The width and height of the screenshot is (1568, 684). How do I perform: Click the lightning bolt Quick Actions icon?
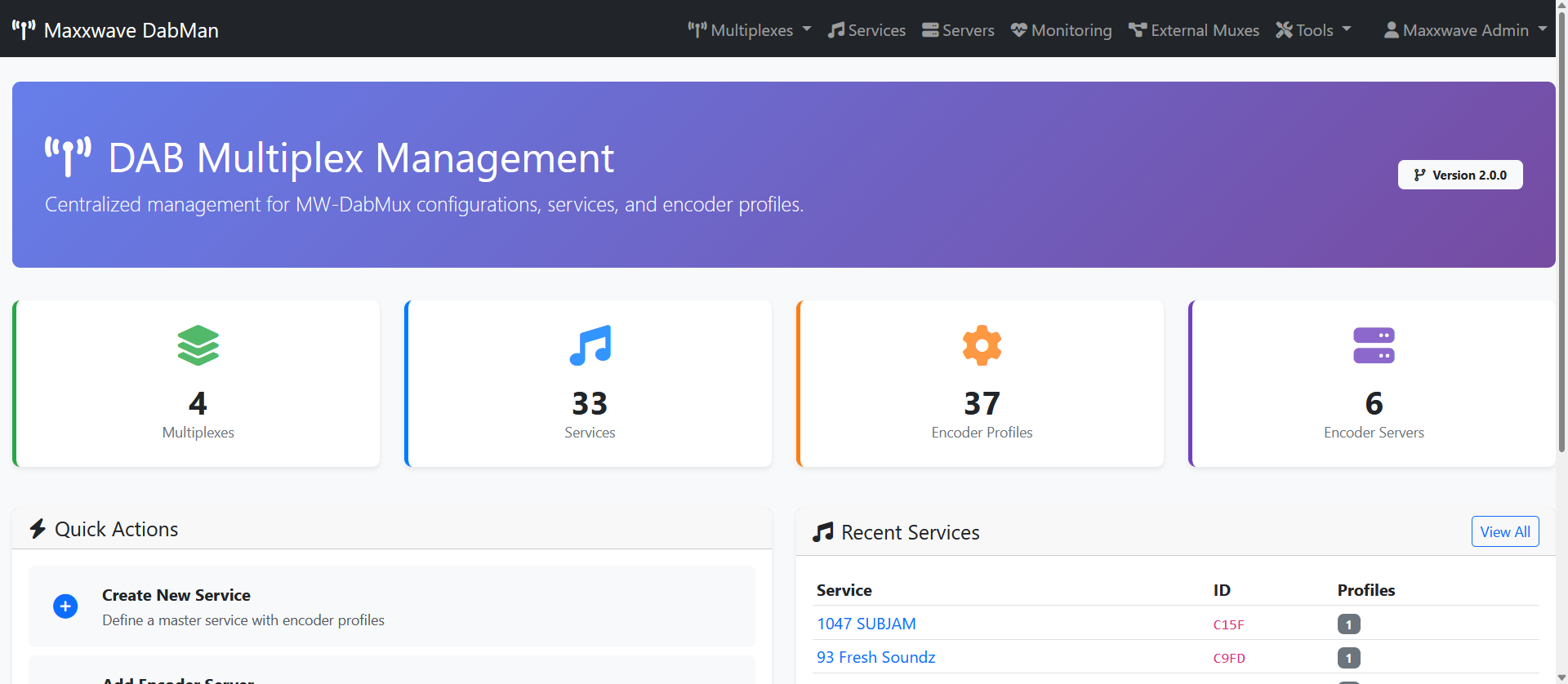(38, 529)
